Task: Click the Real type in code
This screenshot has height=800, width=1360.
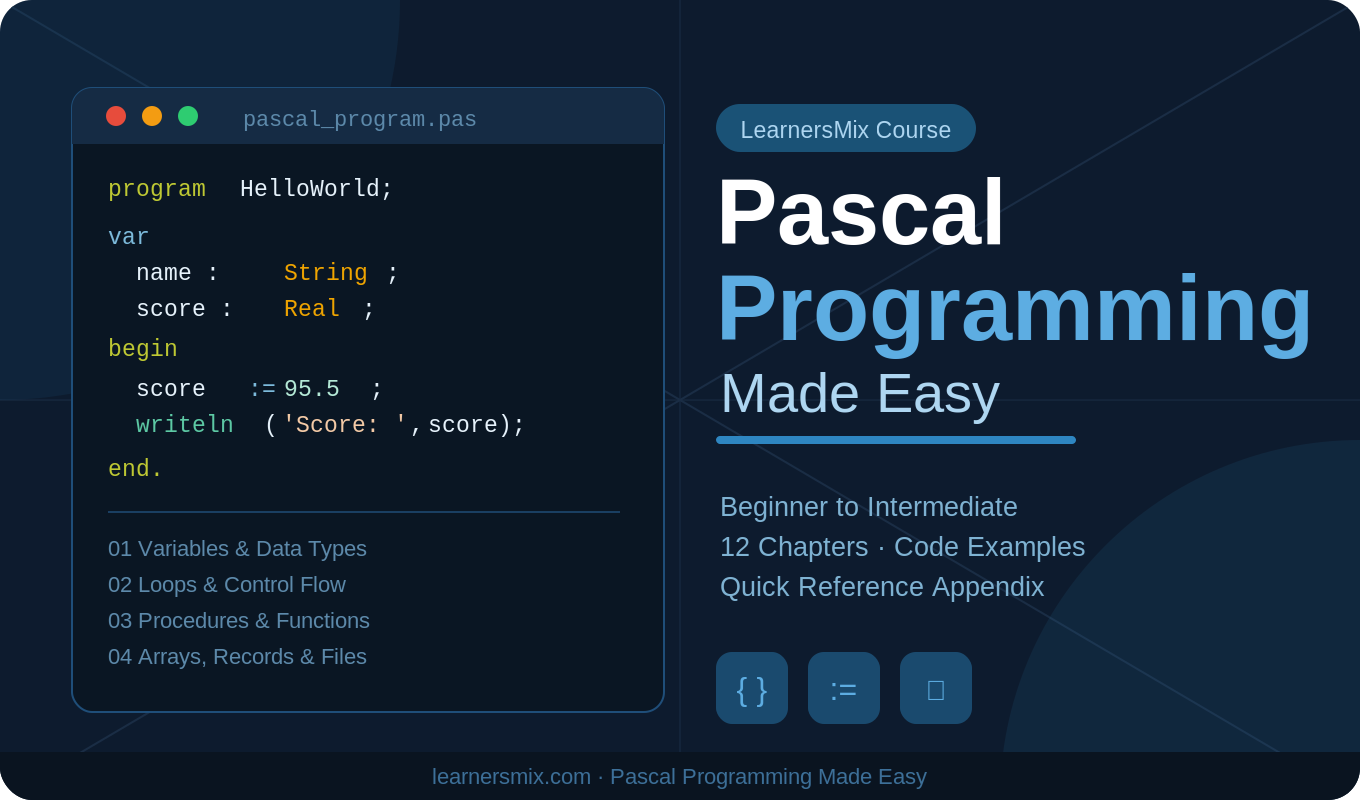Action: coord(312,309)
